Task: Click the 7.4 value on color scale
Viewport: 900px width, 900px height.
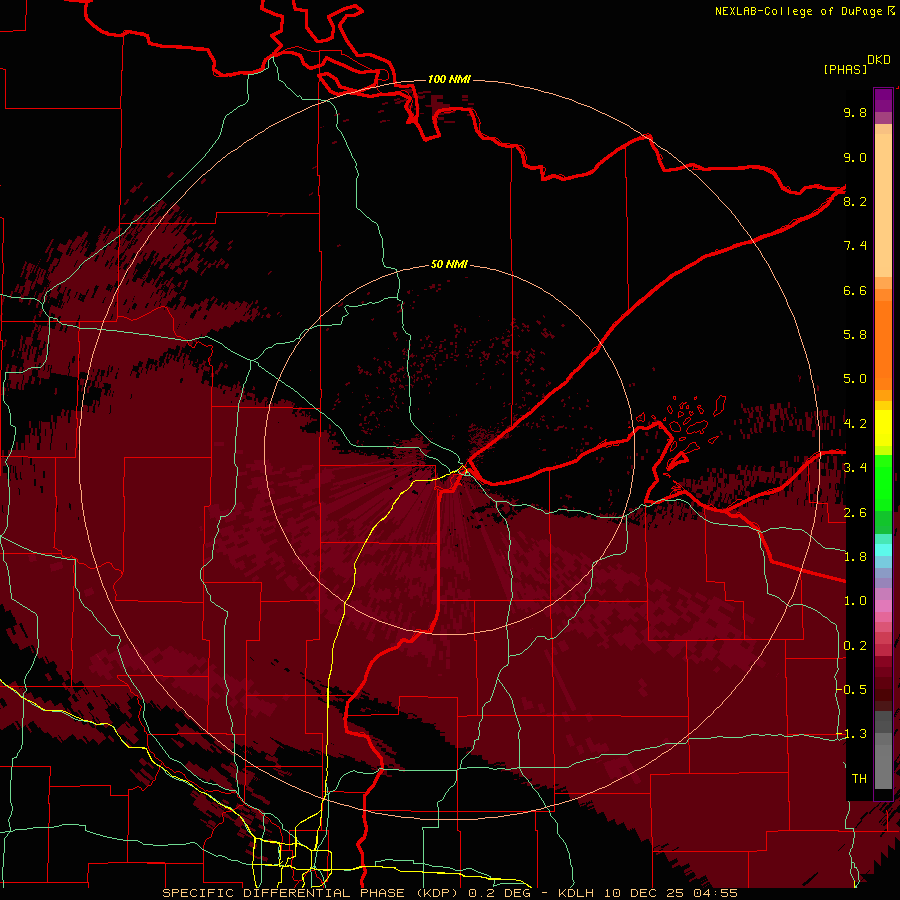Action: click(x=855, y=246)
